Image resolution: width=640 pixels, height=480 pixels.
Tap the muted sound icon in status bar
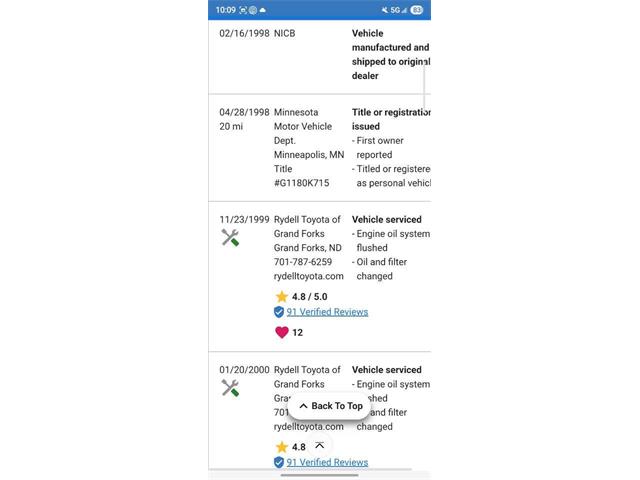pyautogui.click(x=384, y=10)
